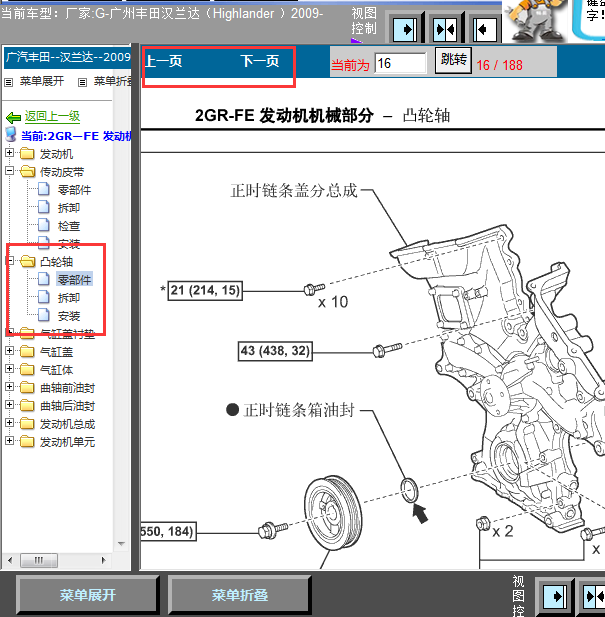Click the page number input field
The width and height of the screenshot is (605, 617).
point(400,63)
